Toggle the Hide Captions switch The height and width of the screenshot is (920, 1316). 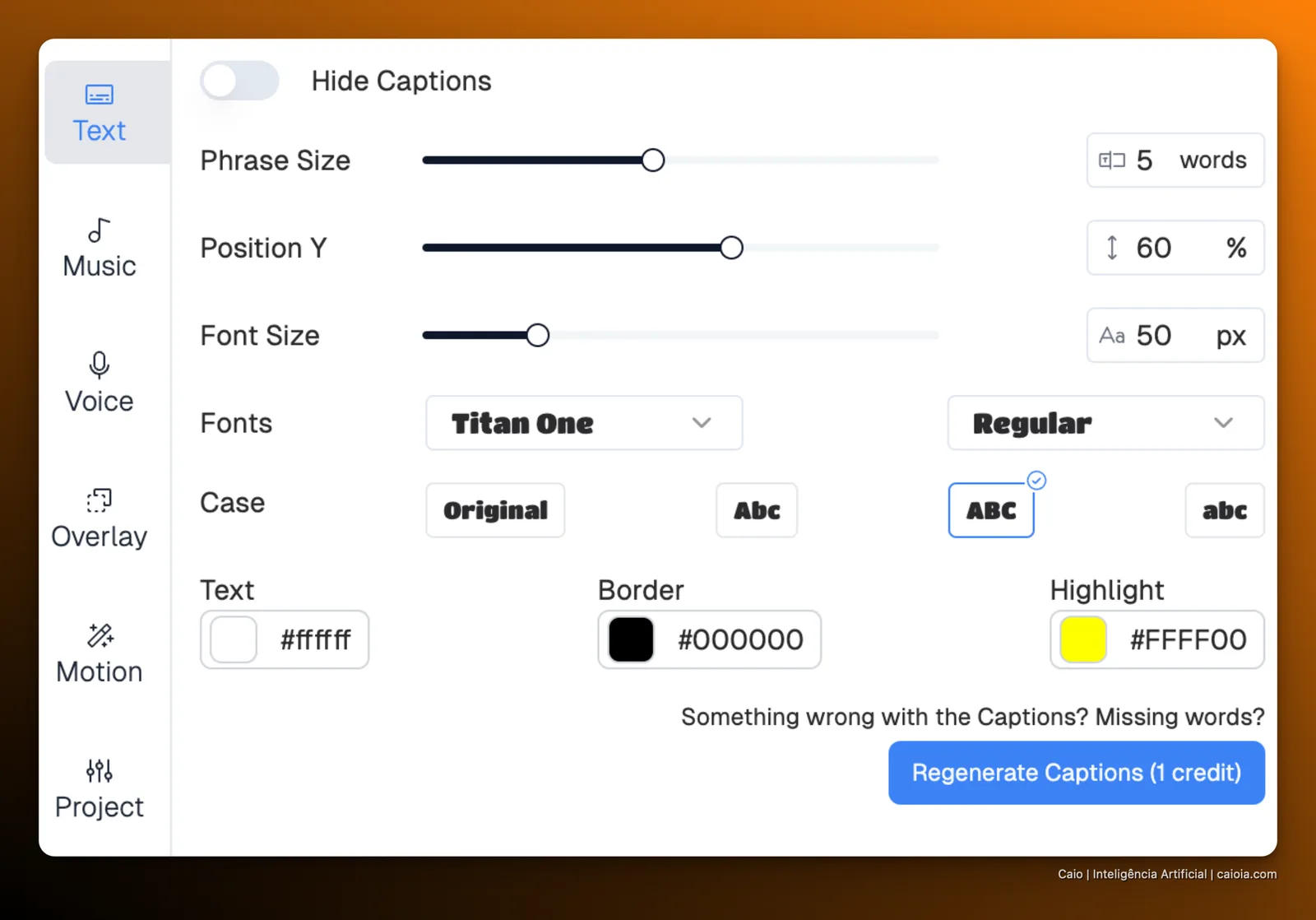[239, 81]
